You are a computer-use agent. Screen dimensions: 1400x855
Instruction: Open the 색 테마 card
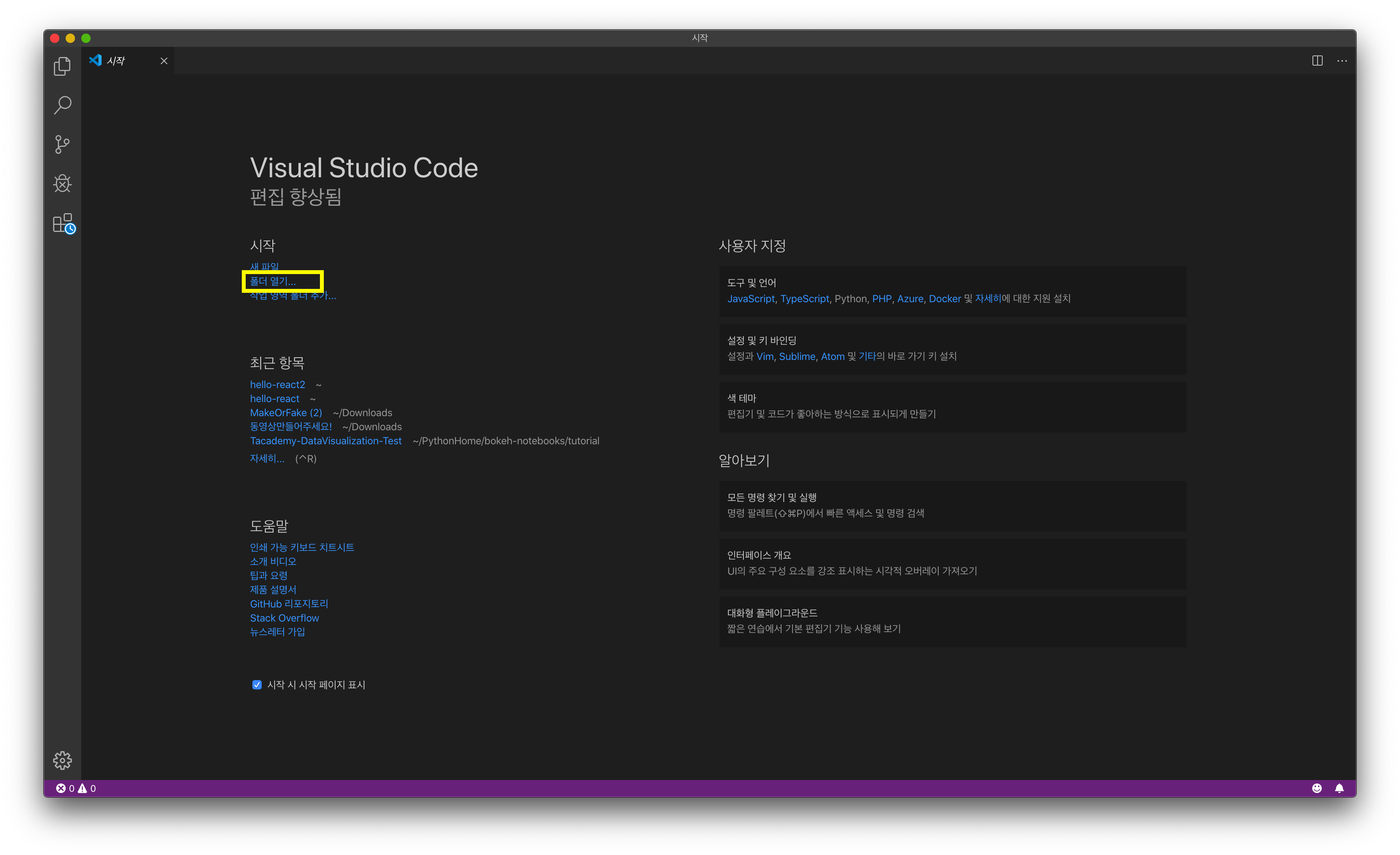click(x=952, y=406)
